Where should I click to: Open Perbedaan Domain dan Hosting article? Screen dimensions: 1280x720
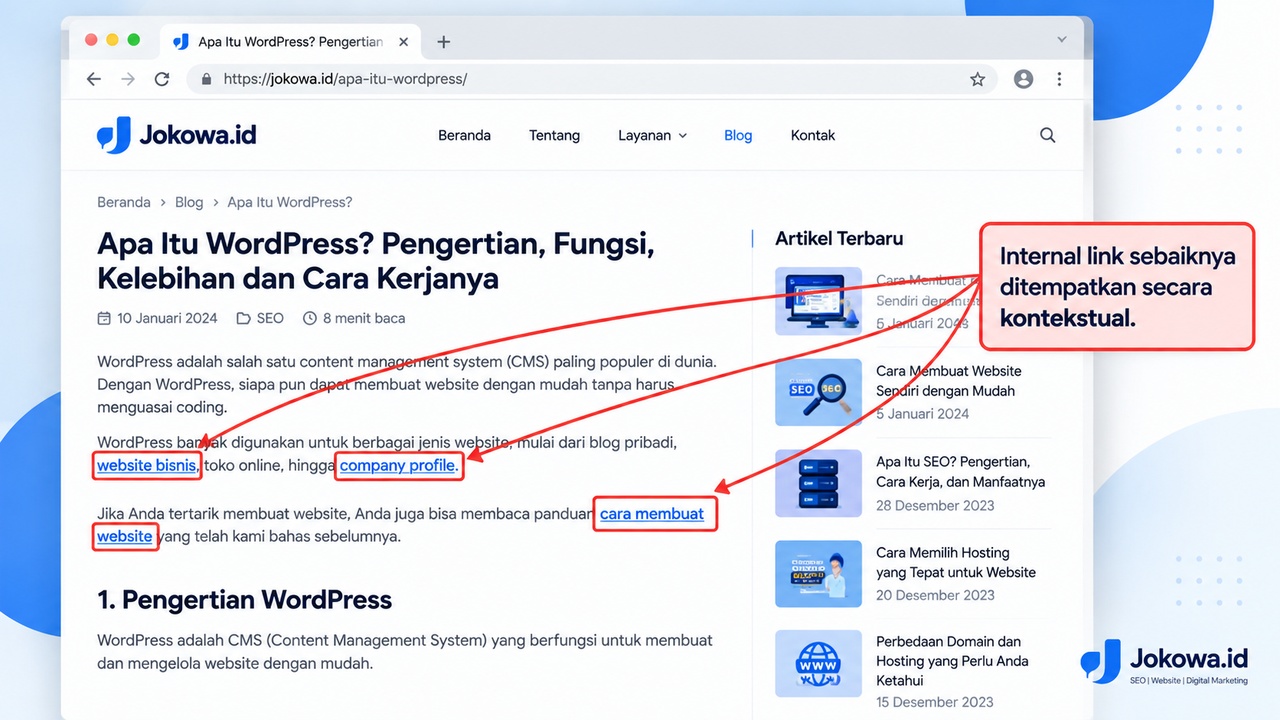point(952,661)
